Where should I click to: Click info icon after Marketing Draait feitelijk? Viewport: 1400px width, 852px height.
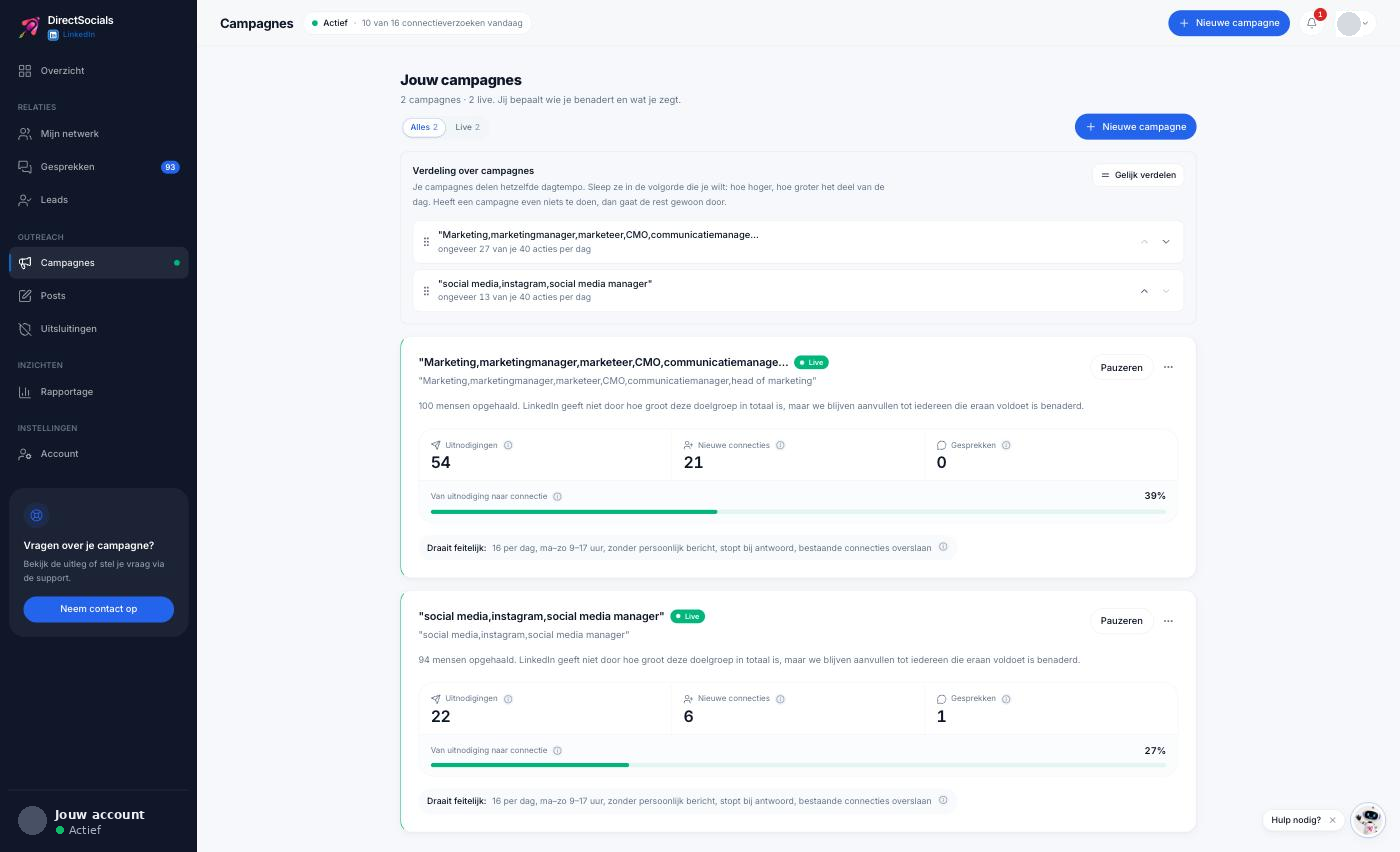click(943, 547)
